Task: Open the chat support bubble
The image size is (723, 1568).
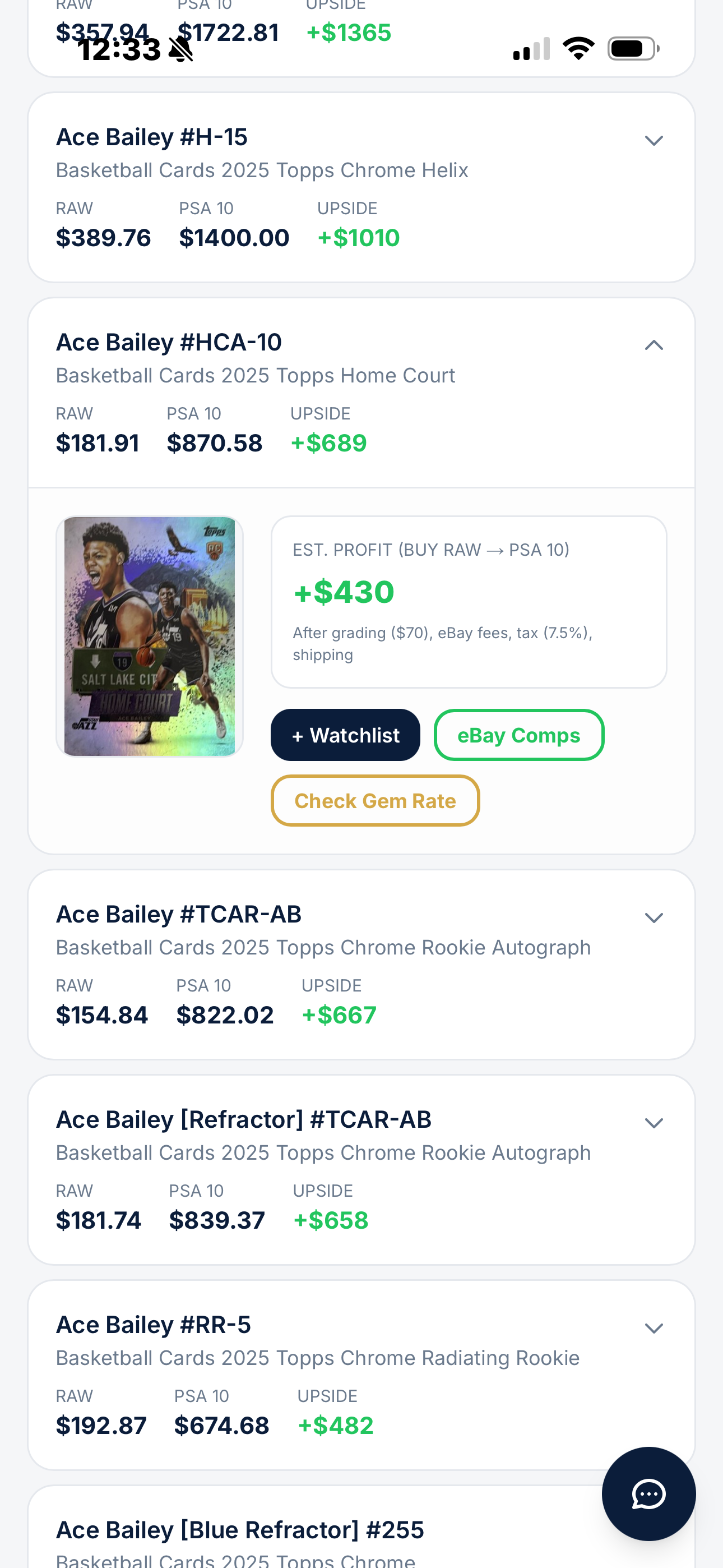Action: click(648, 1494)
